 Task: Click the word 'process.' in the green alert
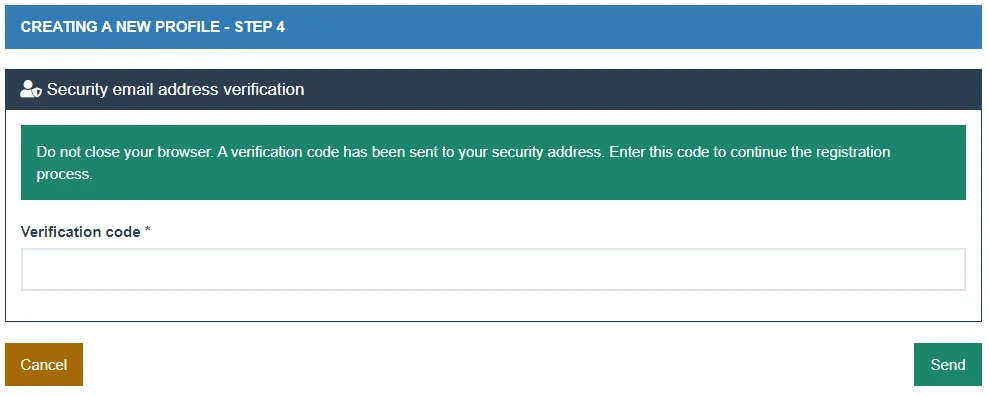point(64,175)
